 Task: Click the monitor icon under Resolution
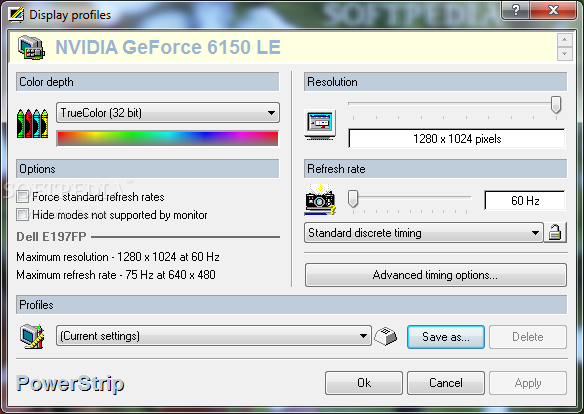pos(320,125)
